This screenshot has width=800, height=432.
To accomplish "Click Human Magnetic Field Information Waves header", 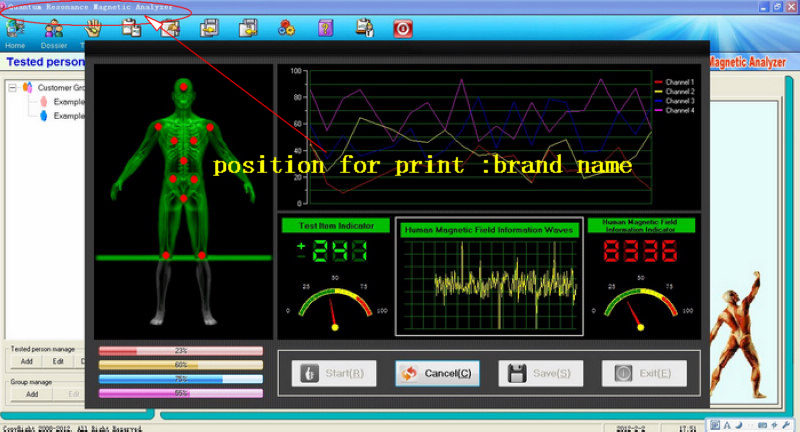I will coord(489,230).
